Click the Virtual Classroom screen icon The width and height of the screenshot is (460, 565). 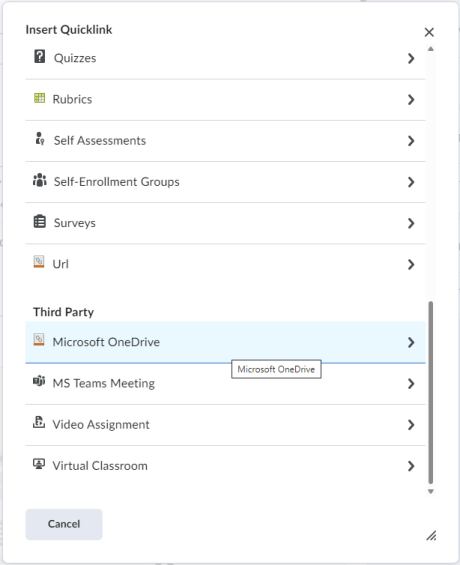pos(39,463)
